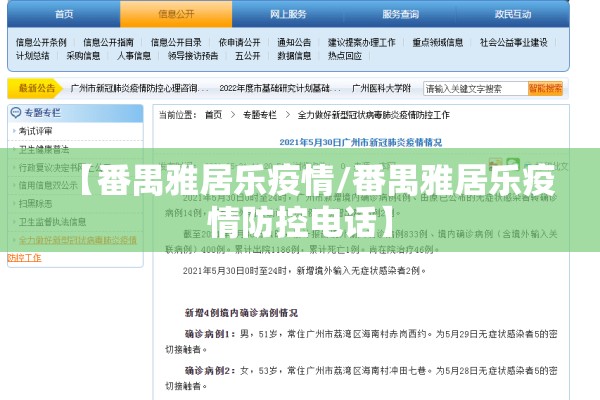Click the 计划总结 submenu link
Image resolution: width=600 pixels, height=400 pixels.
[33, 56]
